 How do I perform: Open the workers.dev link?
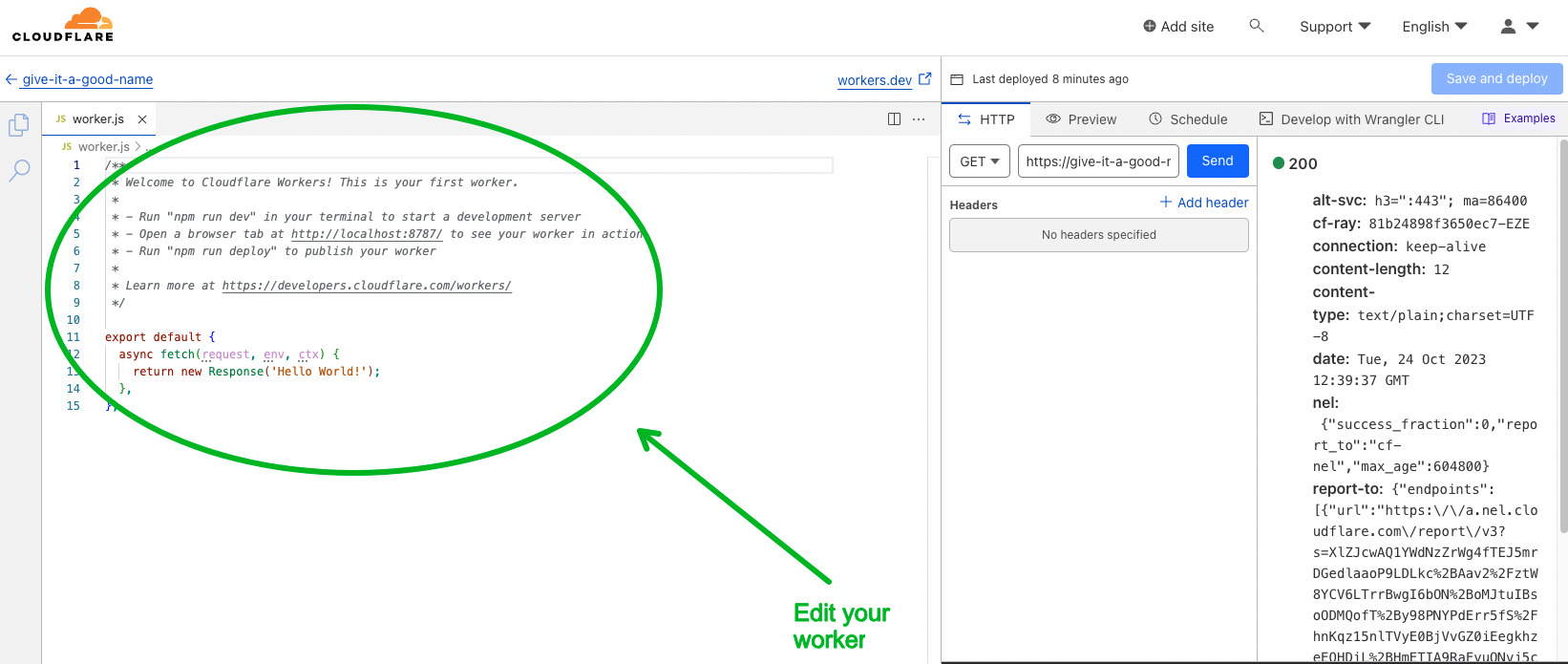[875, 80]
